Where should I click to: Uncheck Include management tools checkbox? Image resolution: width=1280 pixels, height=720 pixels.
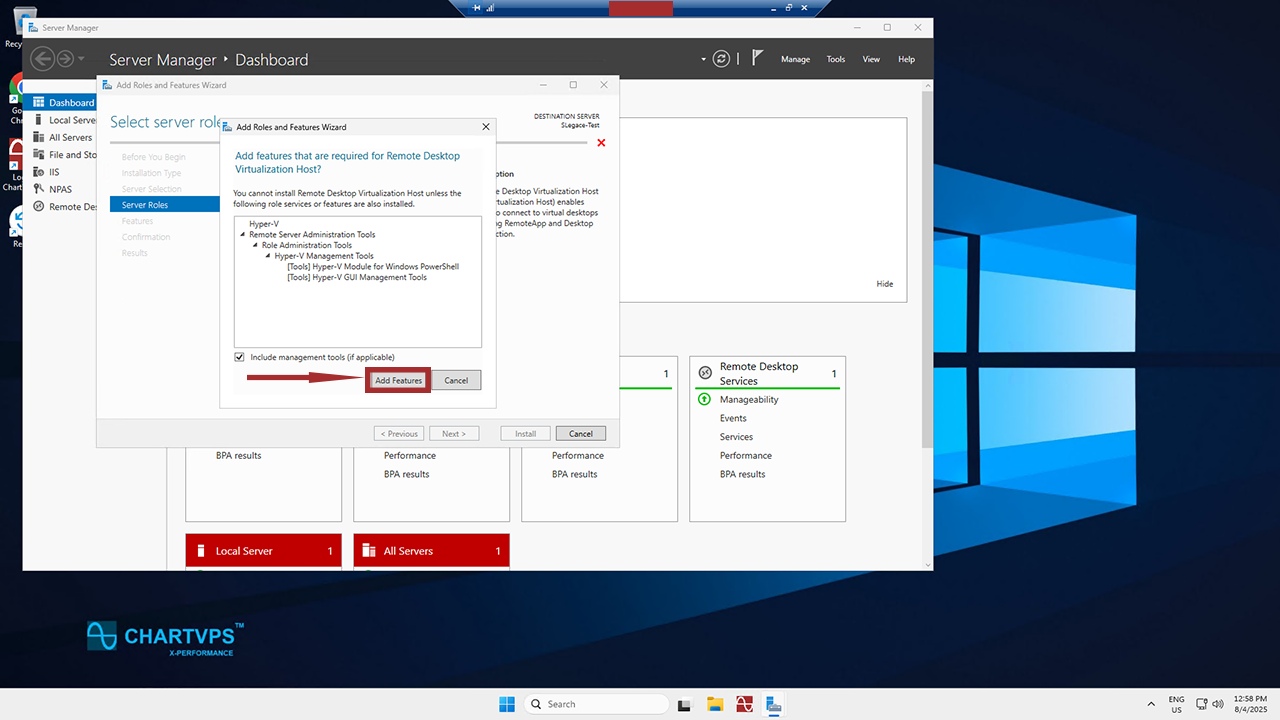coord(239,357)
